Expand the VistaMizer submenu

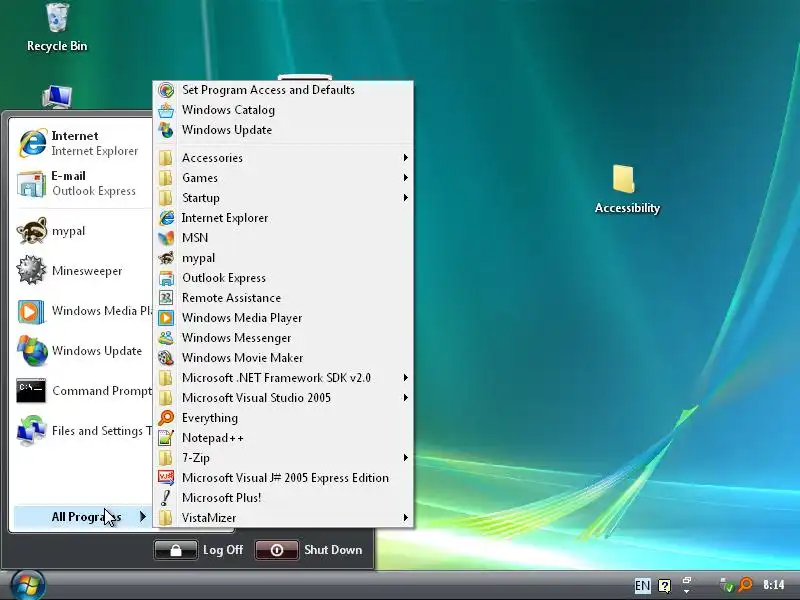pyautogui.click(x=283, y=517)
